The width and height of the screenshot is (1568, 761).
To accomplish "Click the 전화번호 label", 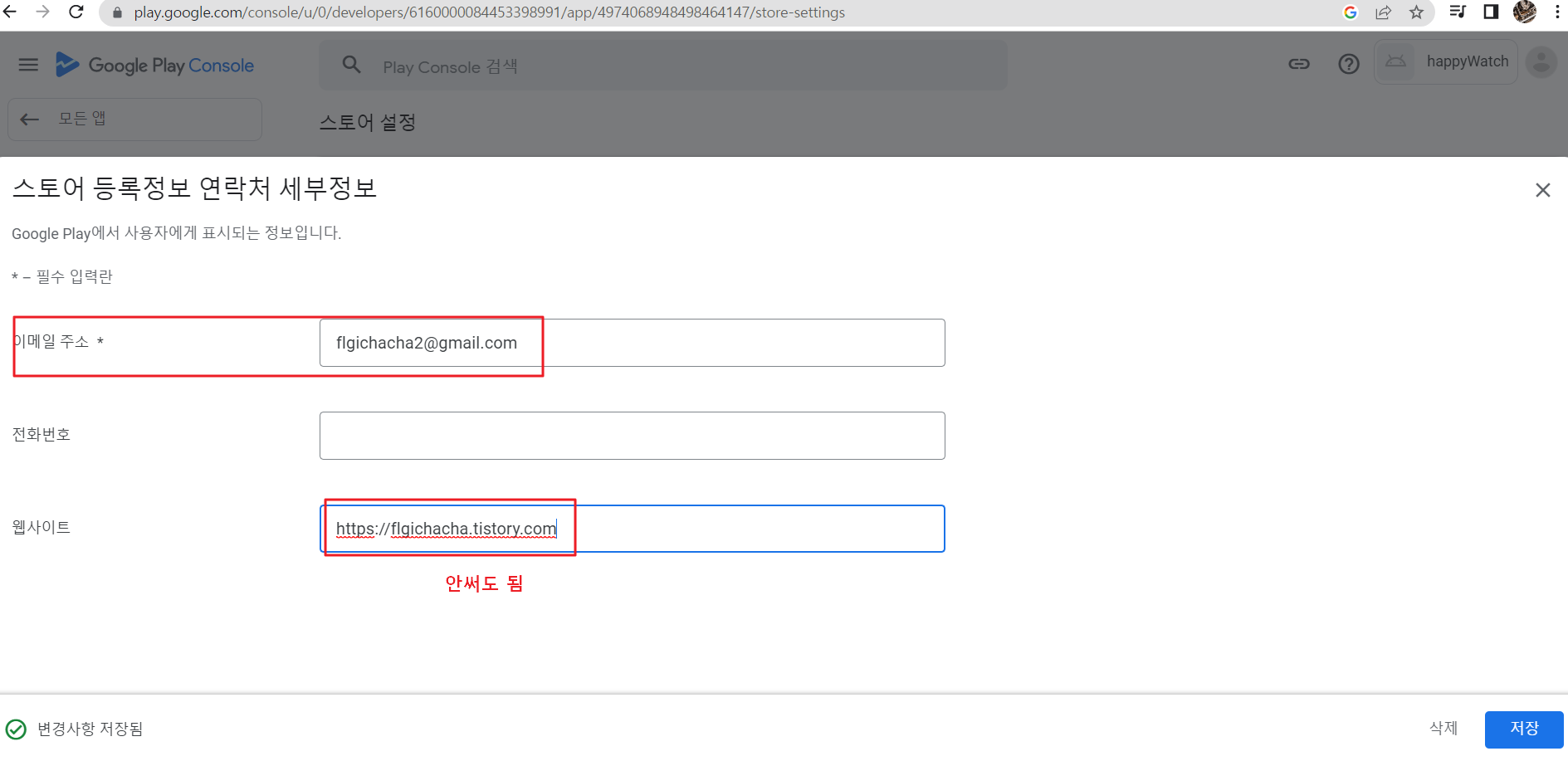I will click(x=42, y=435).
